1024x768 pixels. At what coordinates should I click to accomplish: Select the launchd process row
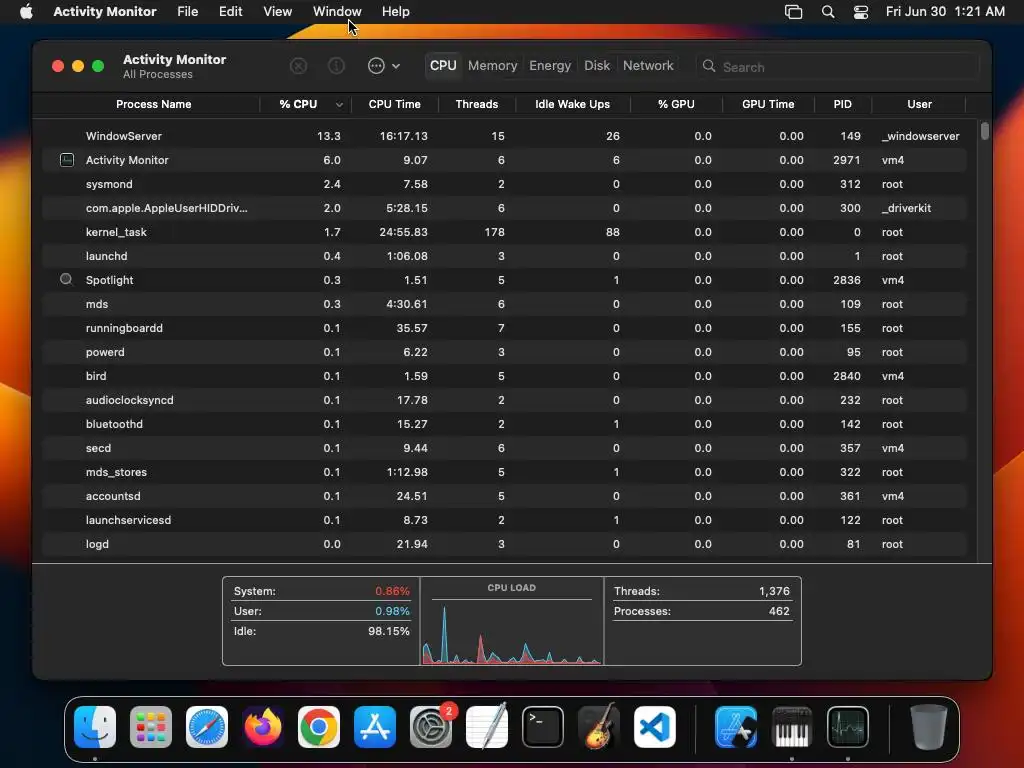click(x=504, y=256)
